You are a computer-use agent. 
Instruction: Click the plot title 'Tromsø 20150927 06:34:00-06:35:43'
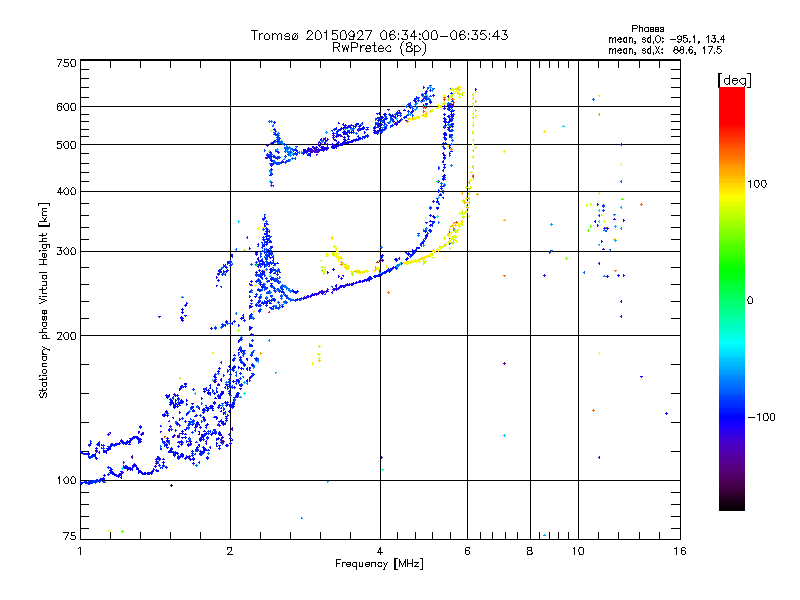[379, 35]
